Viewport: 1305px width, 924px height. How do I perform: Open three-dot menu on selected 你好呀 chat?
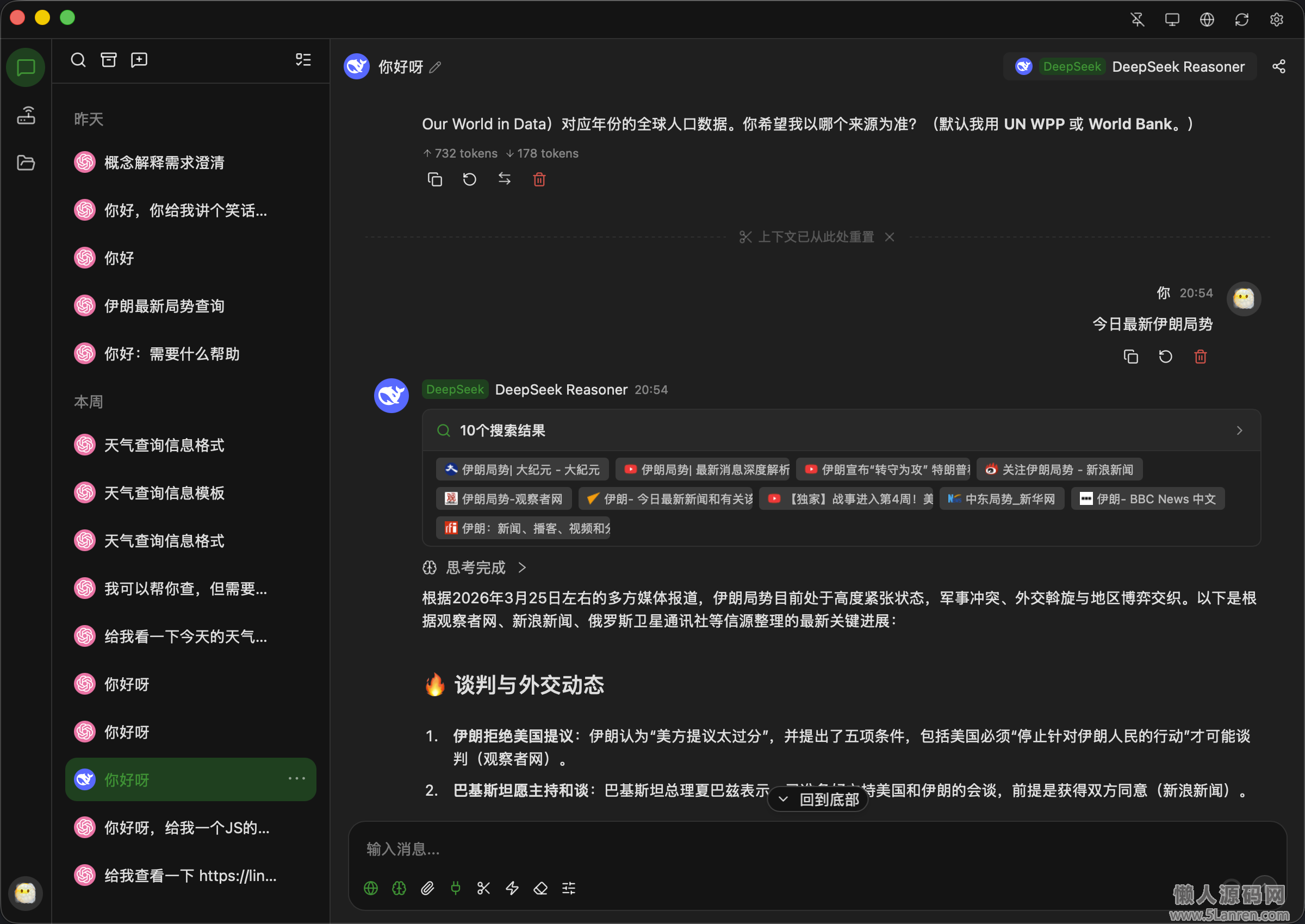(x=296, y=778)
